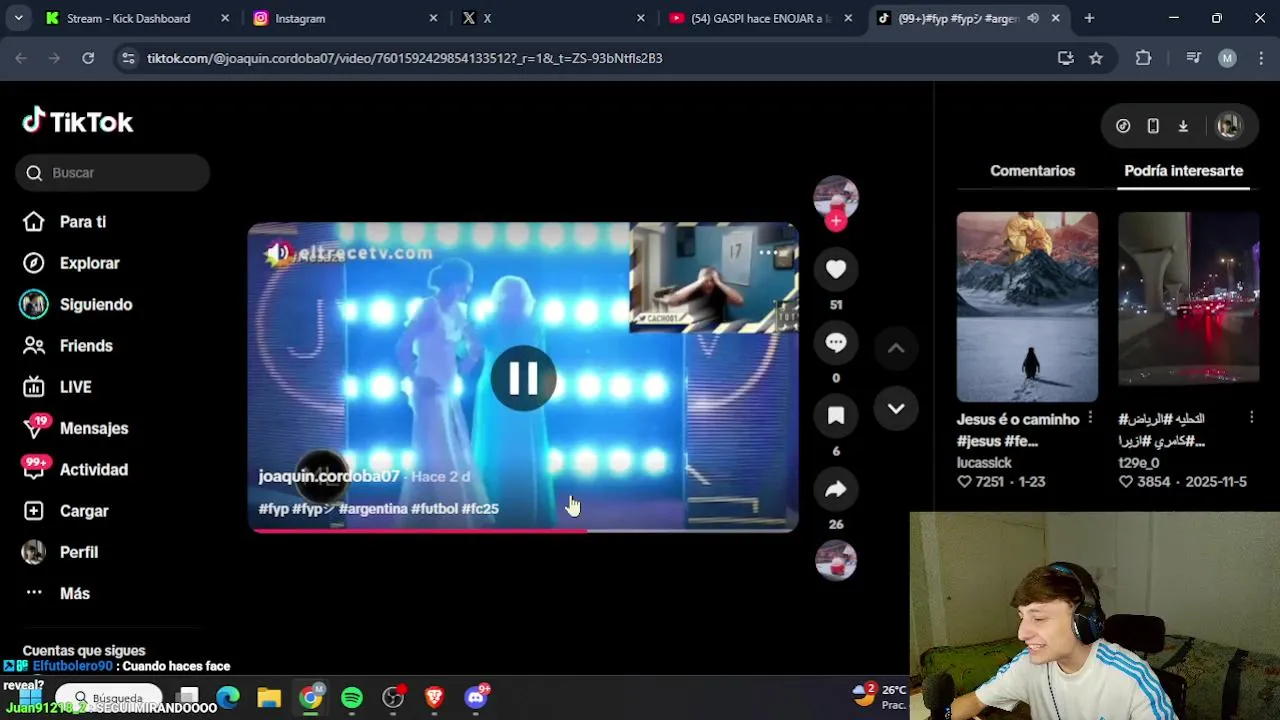Seek on the video progress bar

click(x=523, y=530)
